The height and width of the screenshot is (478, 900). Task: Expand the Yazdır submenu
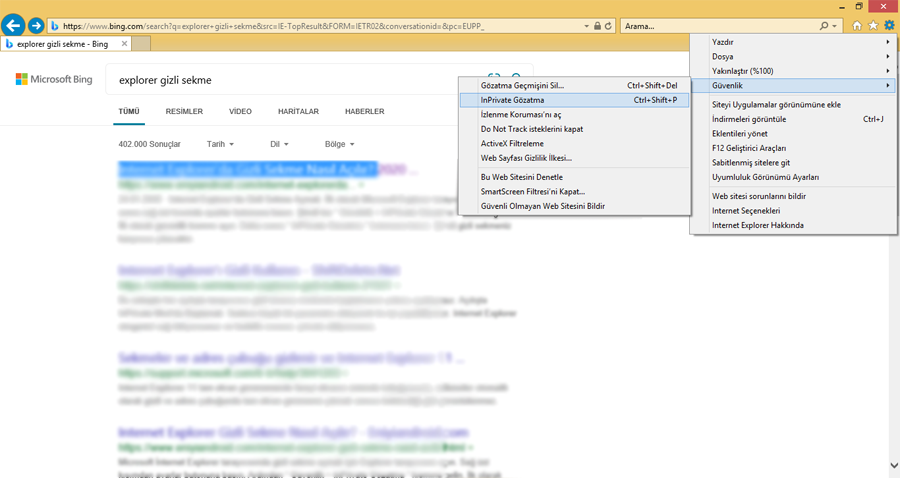(794, 42)
